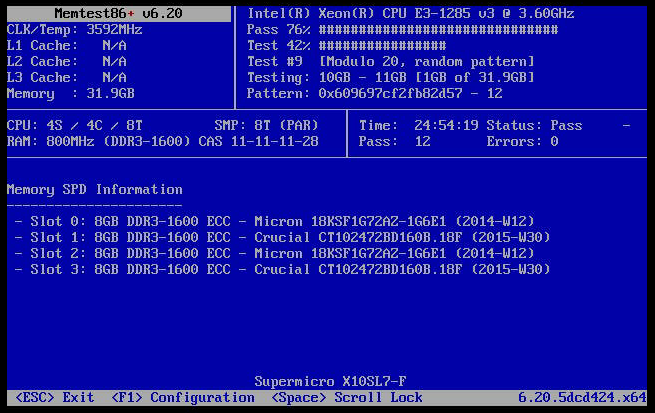Select the Slot 1 Crucial memory row

(282, 237)
